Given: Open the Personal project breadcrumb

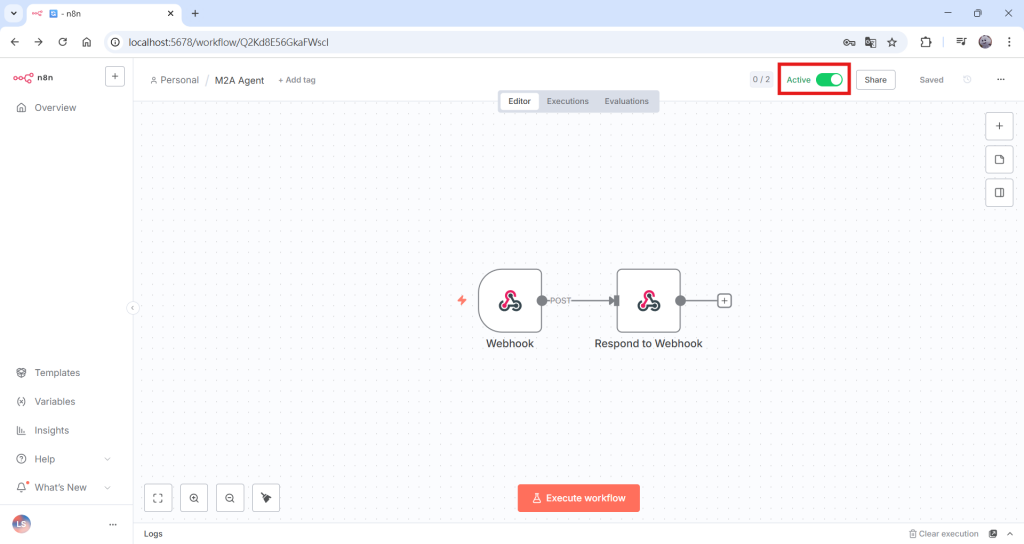Looking at the screenshot, I should 174,80.
